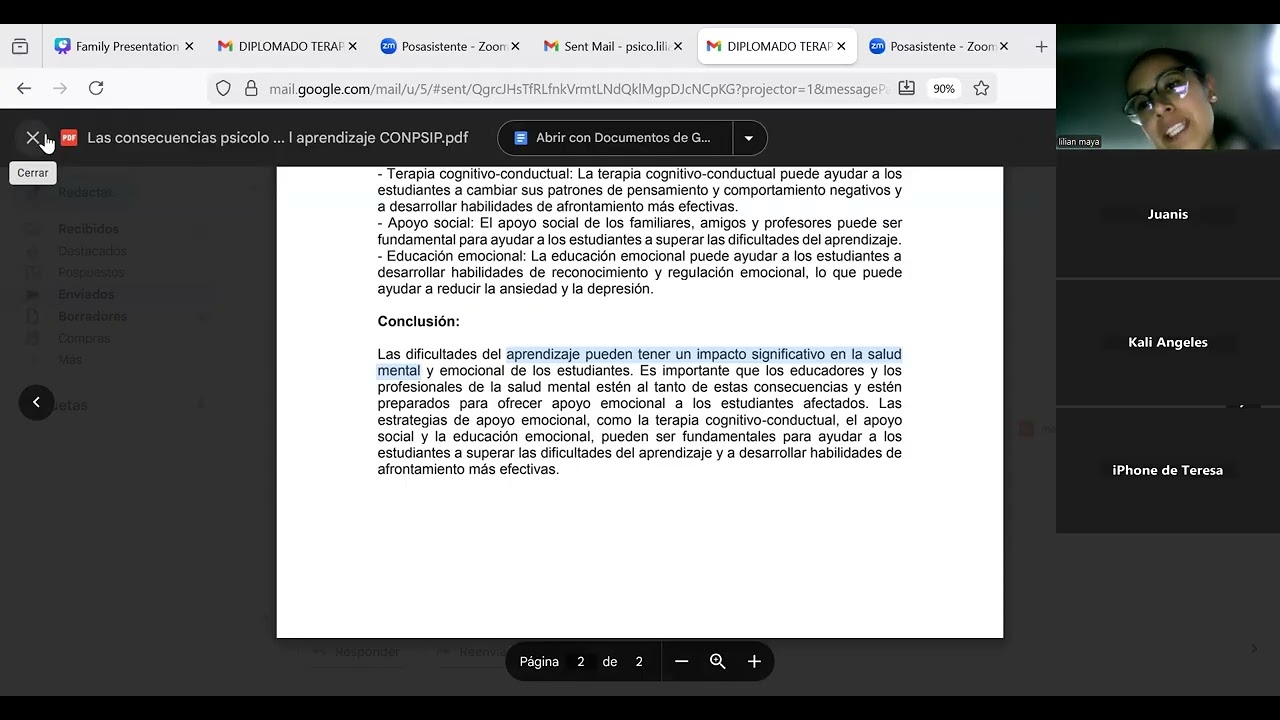Open with Google Docs button

[x=614, y=138]
